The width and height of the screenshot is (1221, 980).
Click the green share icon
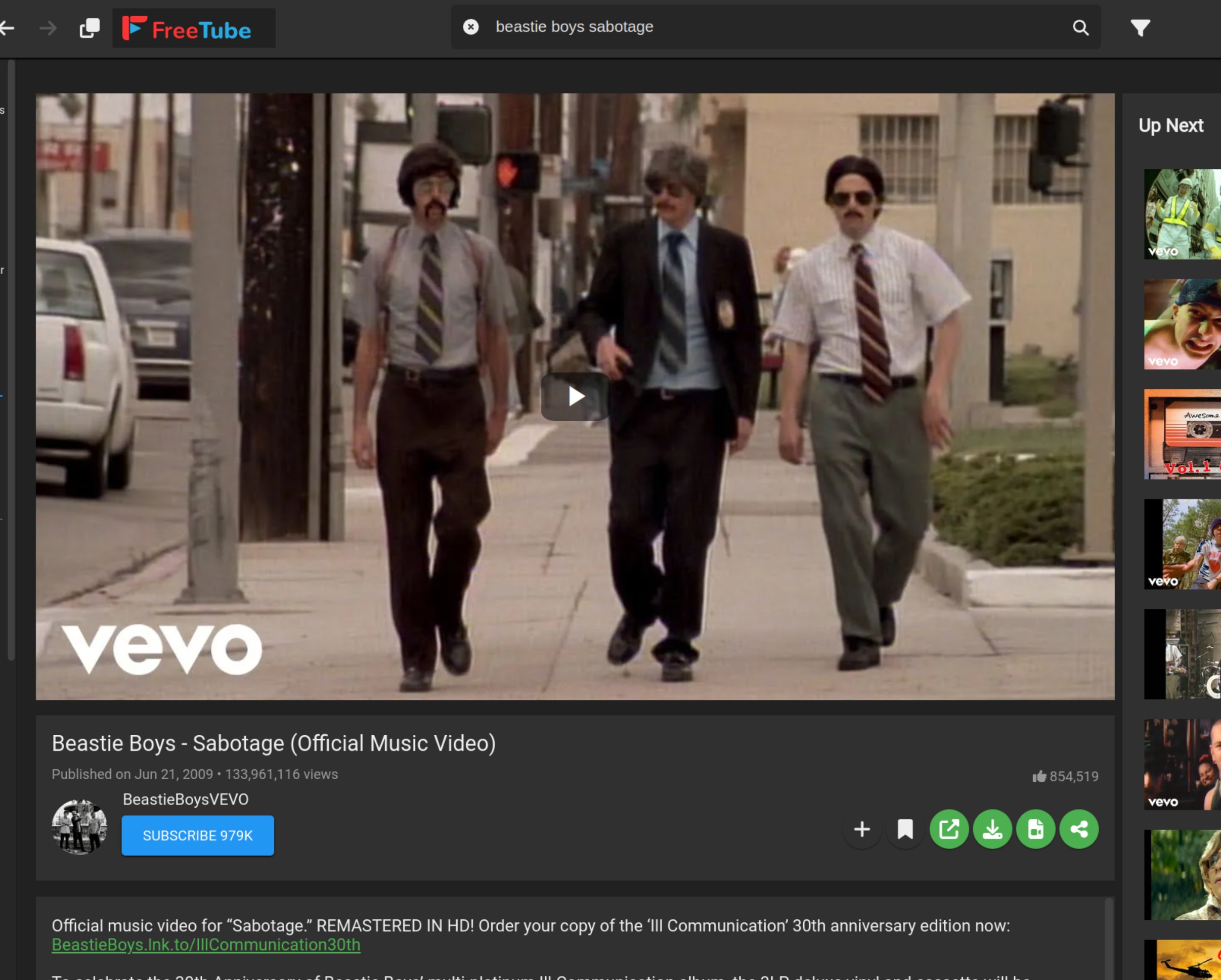pos(1079,829)
